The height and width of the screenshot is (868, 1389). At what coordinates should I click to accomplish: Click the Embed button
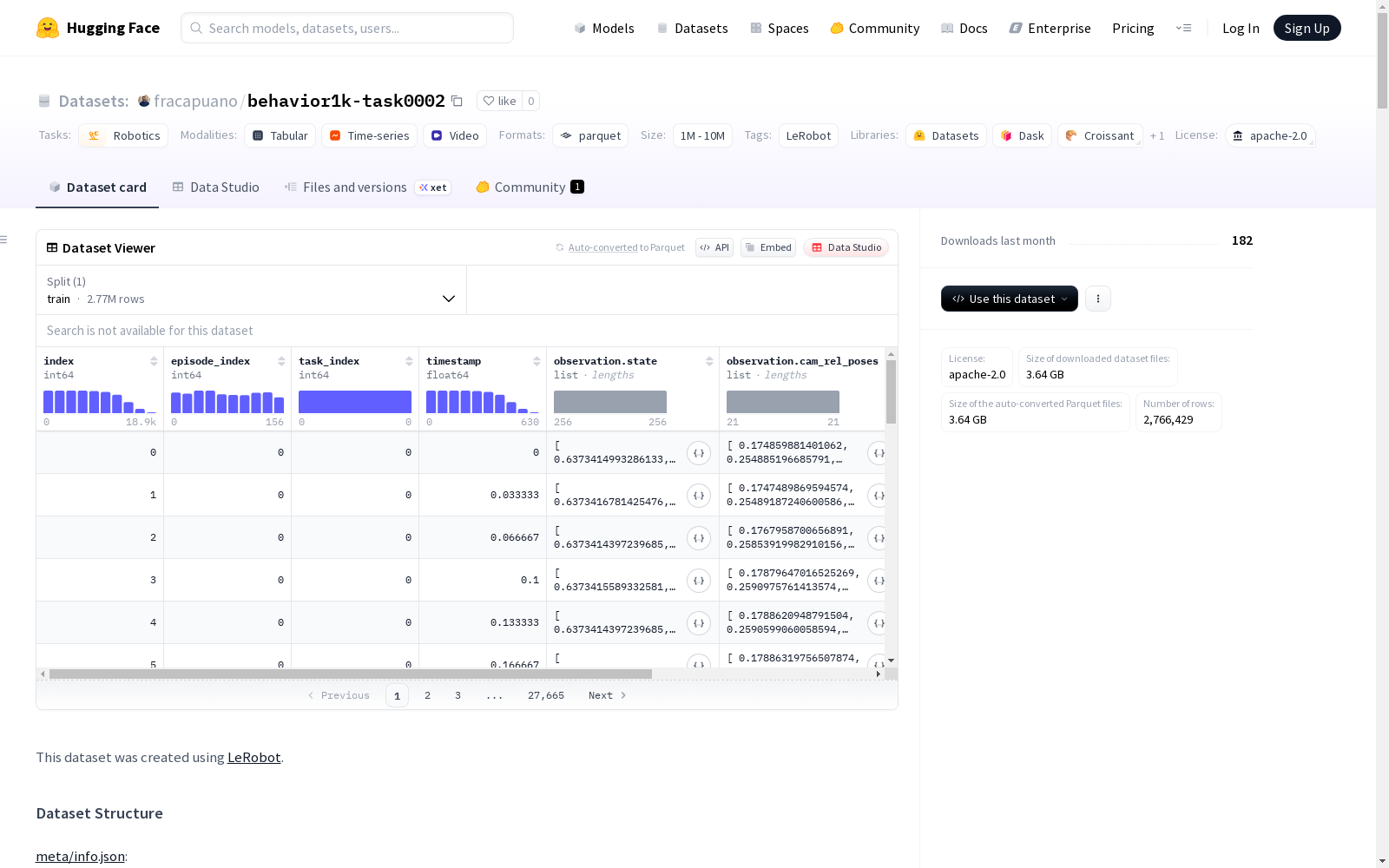click(768, 247)
